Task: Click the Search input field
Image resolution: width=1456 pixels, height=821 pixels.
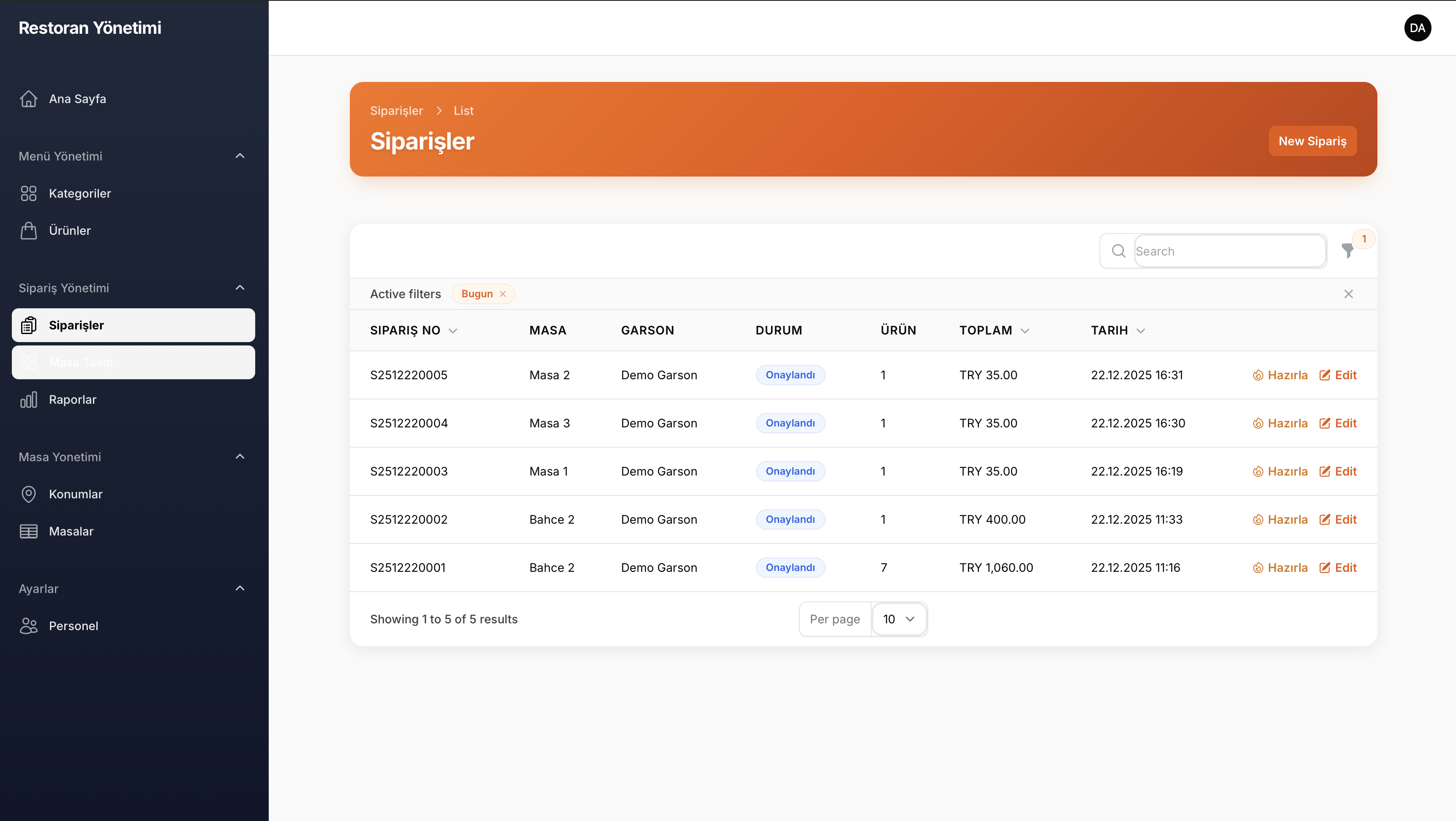Action: (1229, 251)
